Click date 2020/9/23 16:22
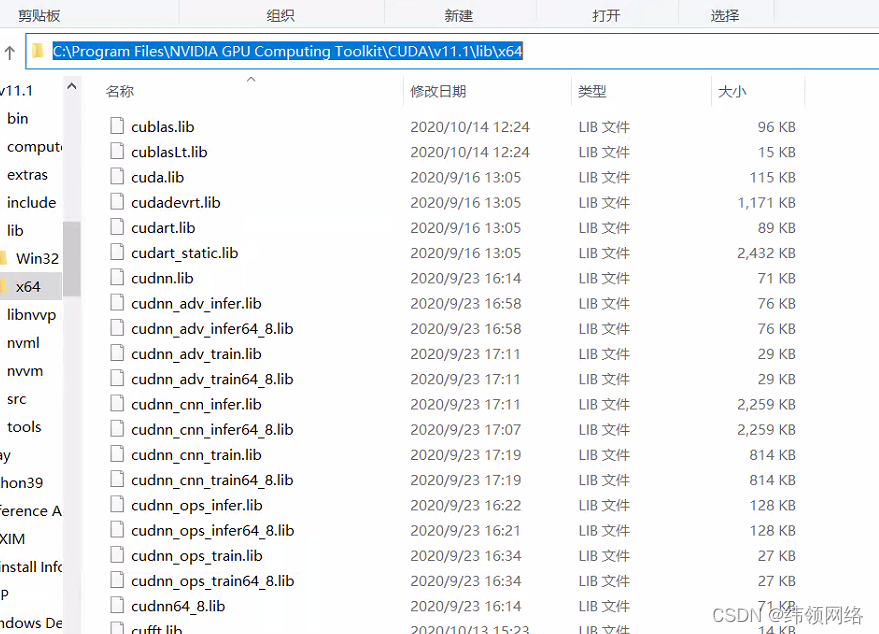This screenshot has height=634, width=879. 465,505
